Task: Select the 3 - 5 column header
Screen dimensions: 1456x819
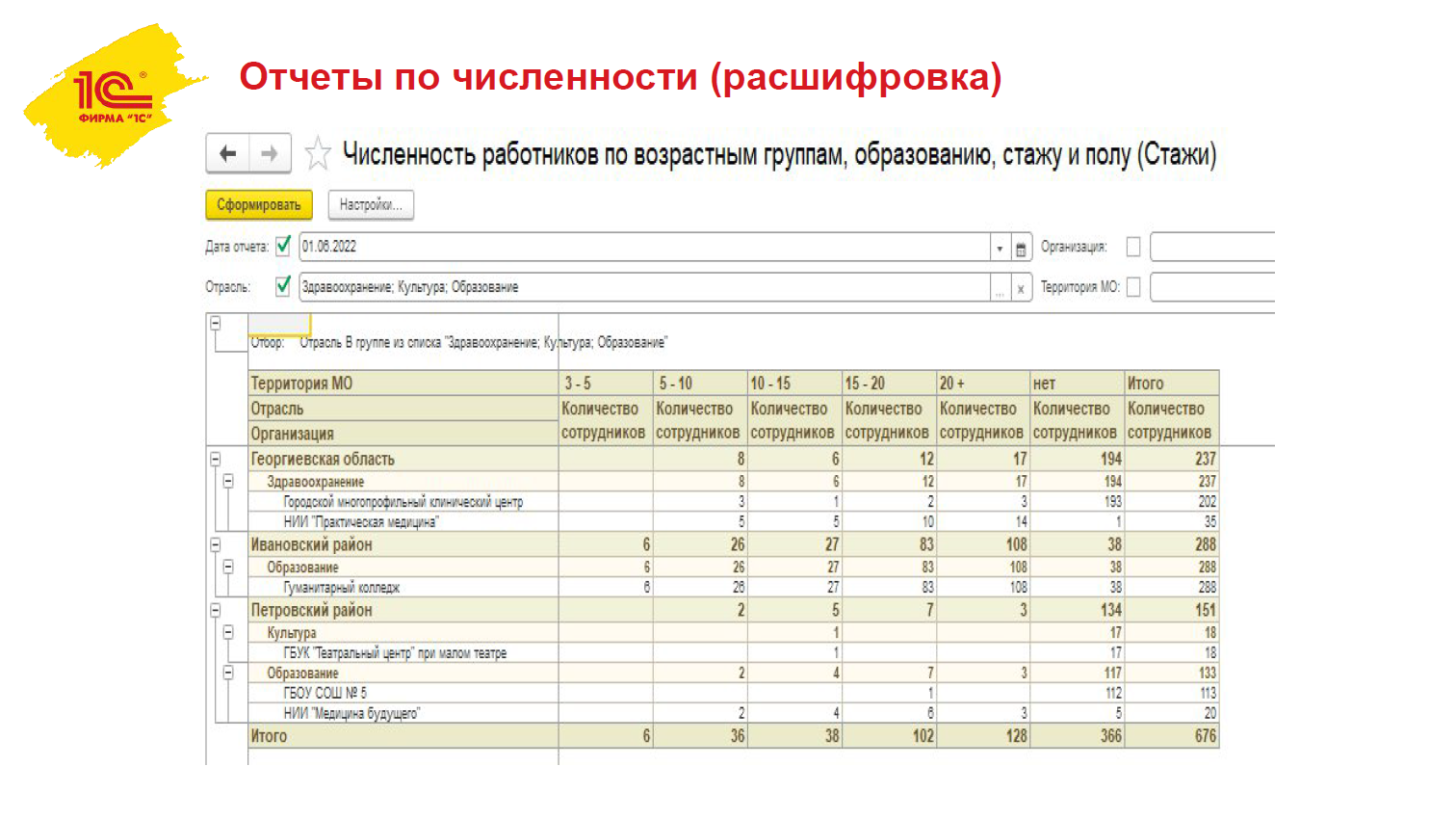Action: [606, 383]
